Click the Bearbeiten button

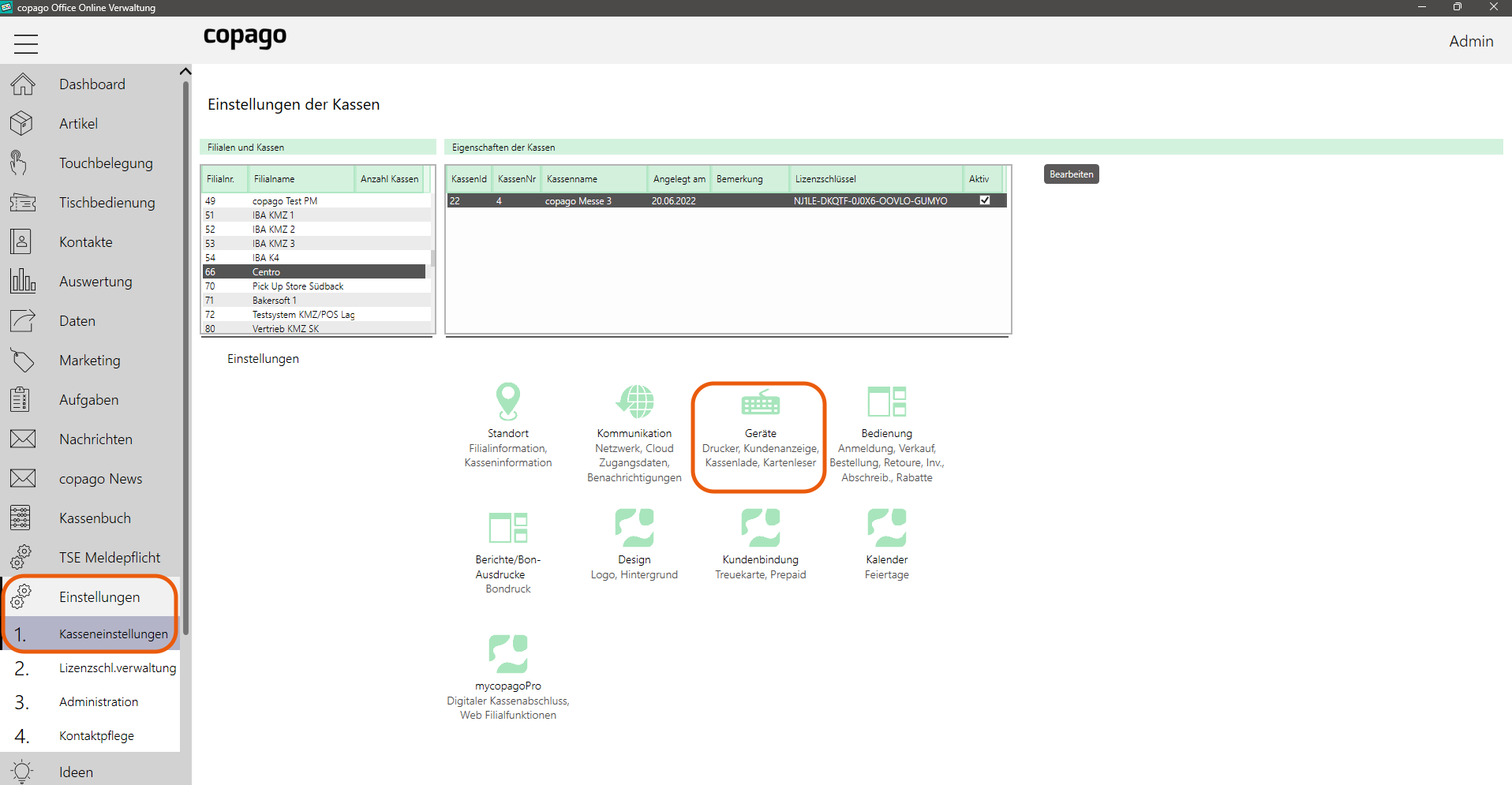coord(1072,174)
